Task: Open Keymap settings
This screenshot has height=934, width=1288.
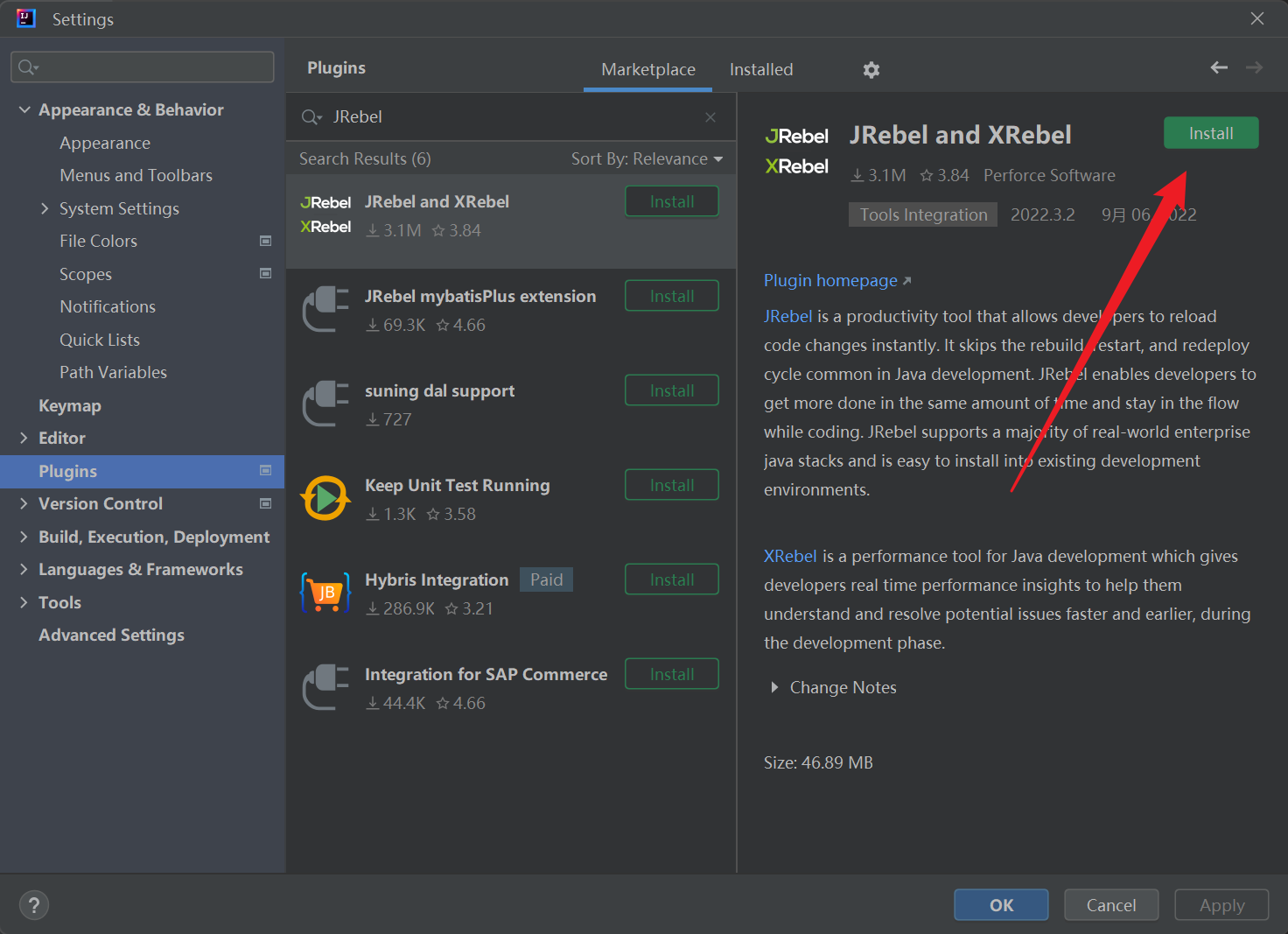Action: coord(70,405)
